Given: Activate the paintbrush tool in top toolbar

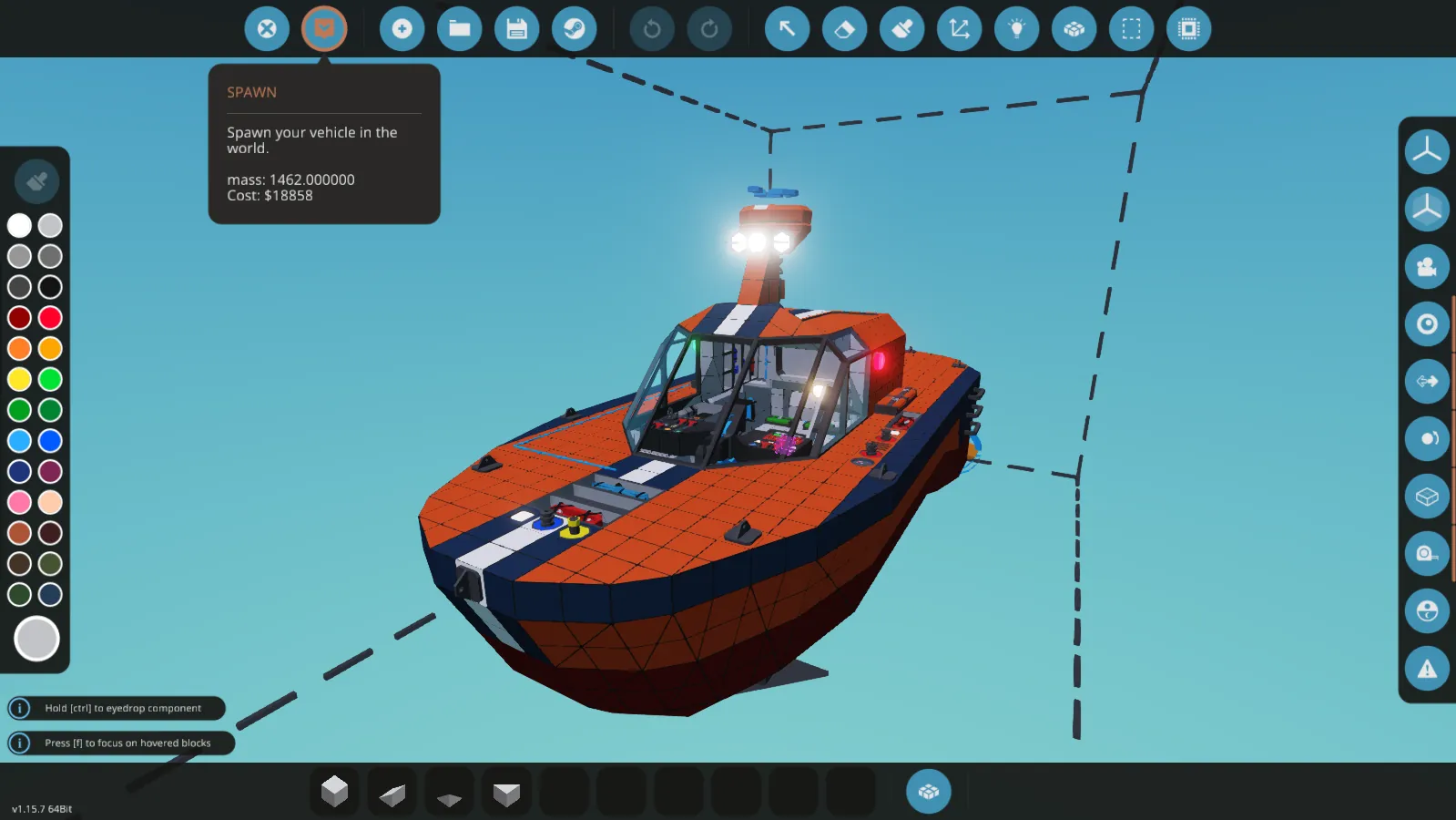Looking at the screenshot, I should (902, 29).
